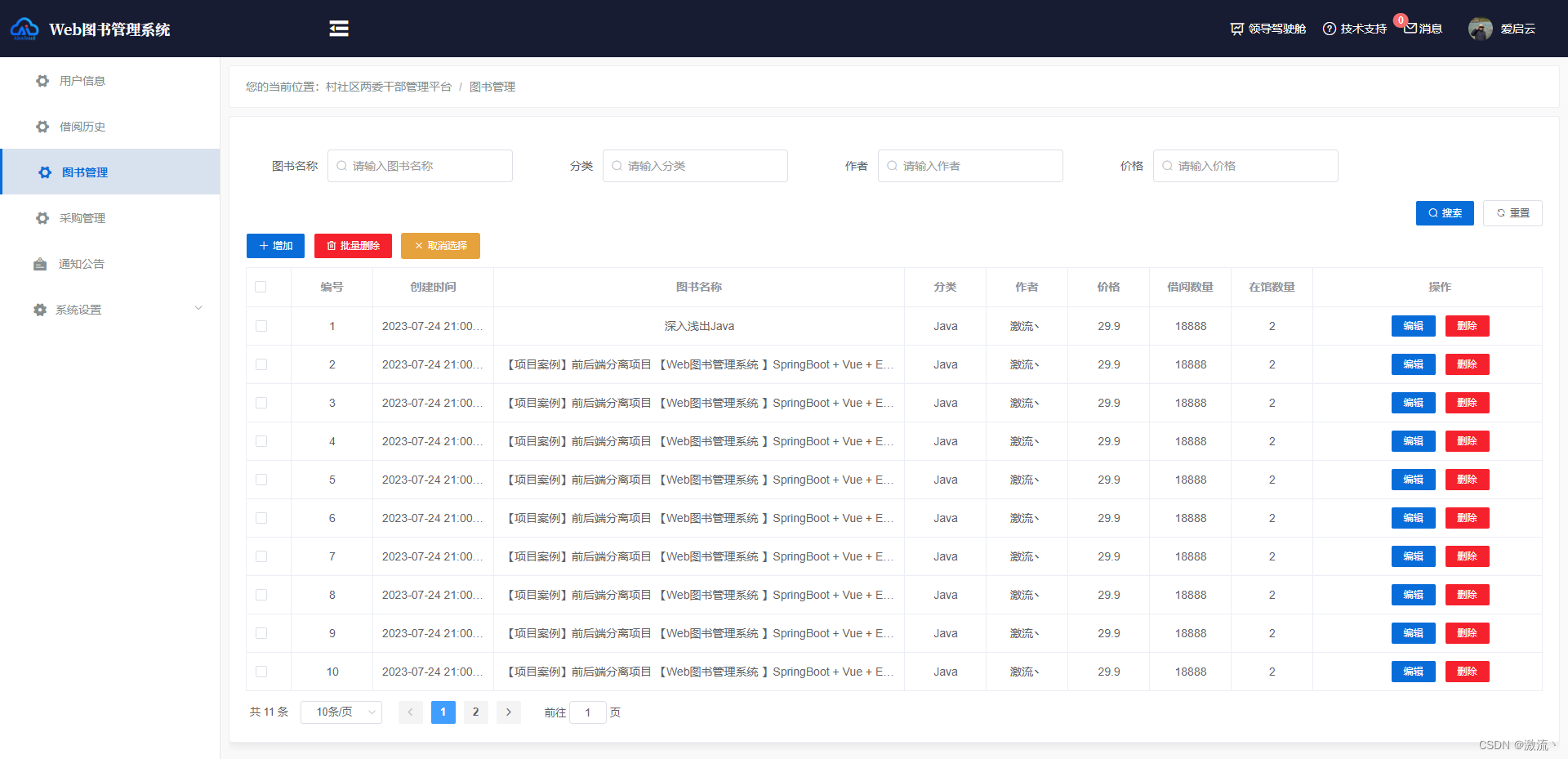This screenshot has width=1568, height=759.
Task: Select all rows with header checkbox
Action: [261, 287]
